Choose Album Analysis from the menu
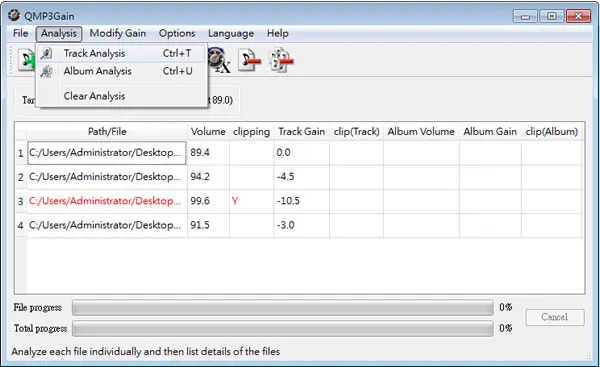The image size is (600, 367). 122,71
